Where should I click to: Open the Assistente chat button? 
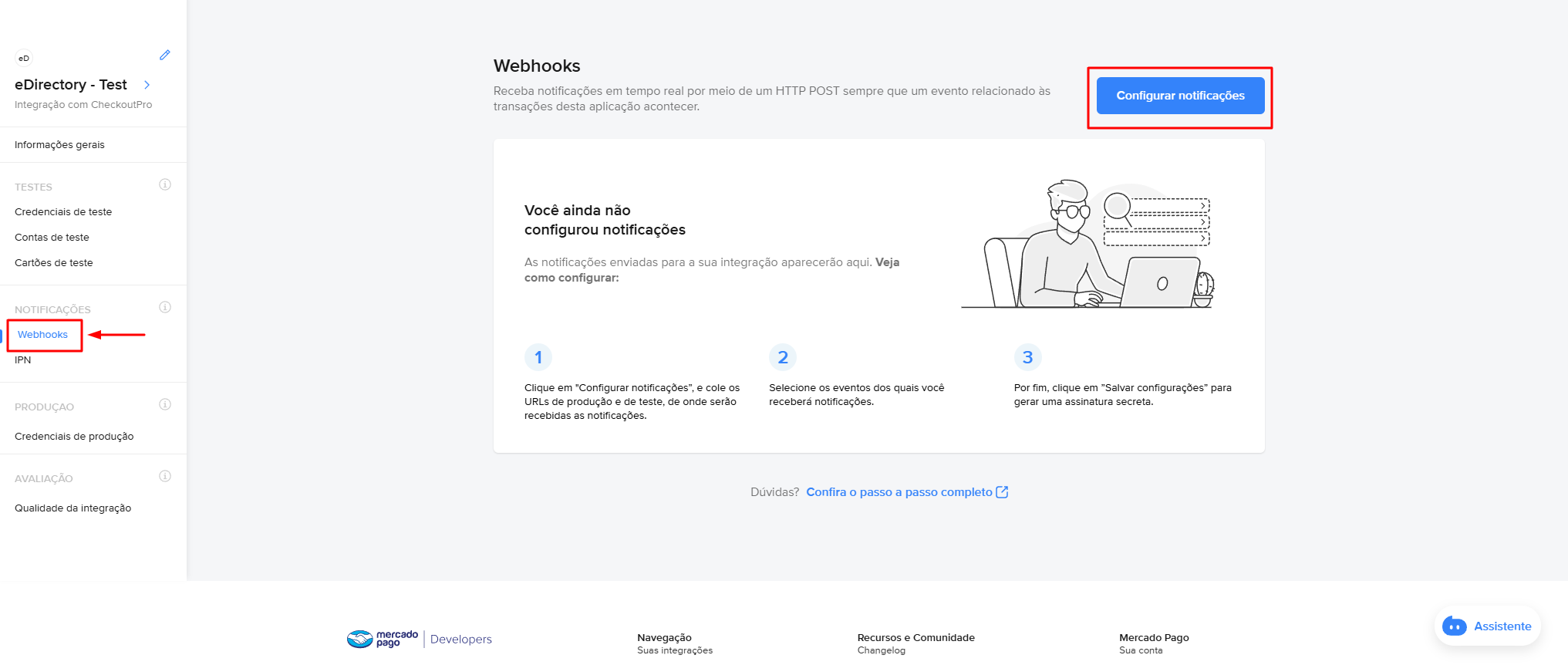click(1487, 626)
